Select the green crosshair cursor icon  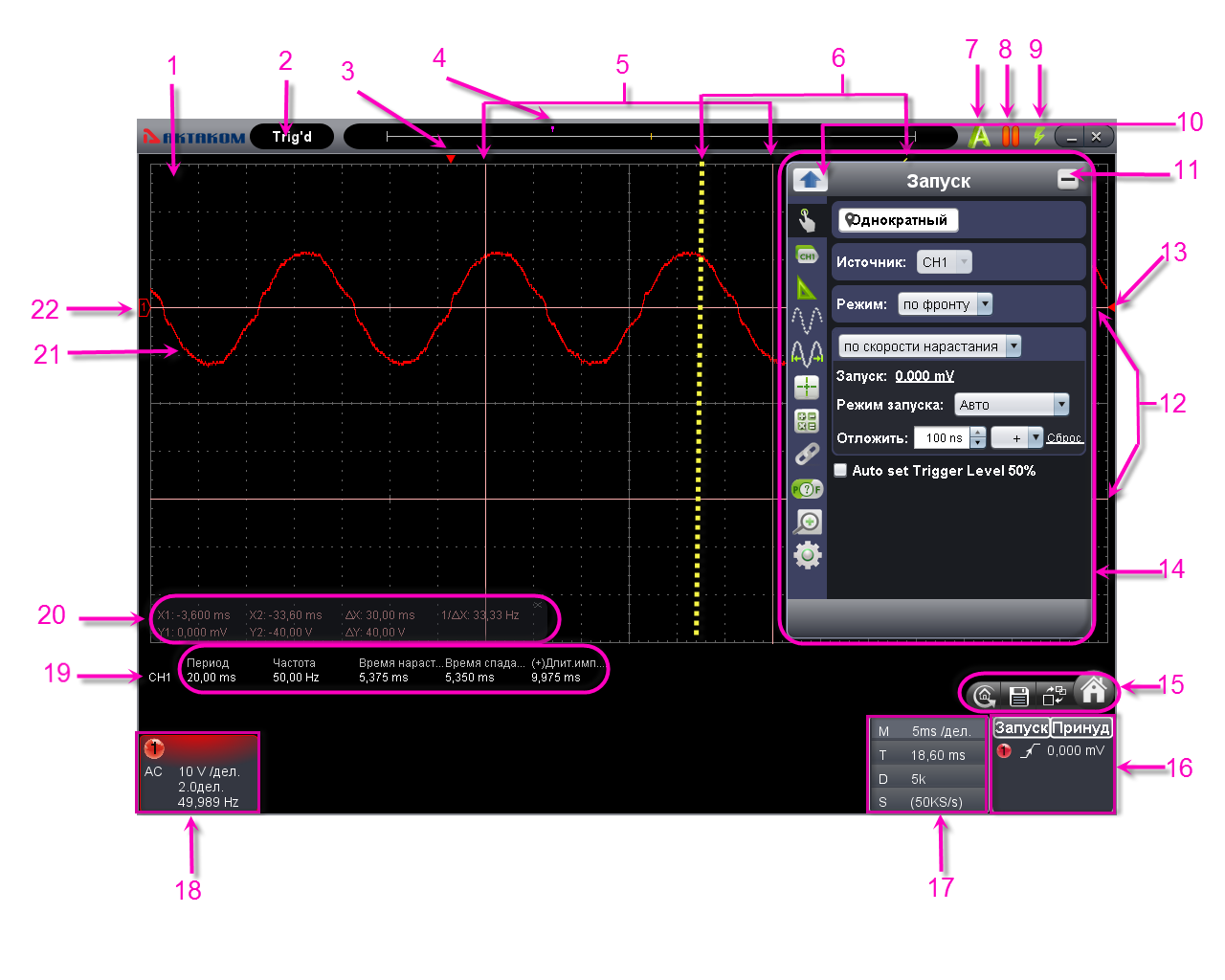coord(807,387)
